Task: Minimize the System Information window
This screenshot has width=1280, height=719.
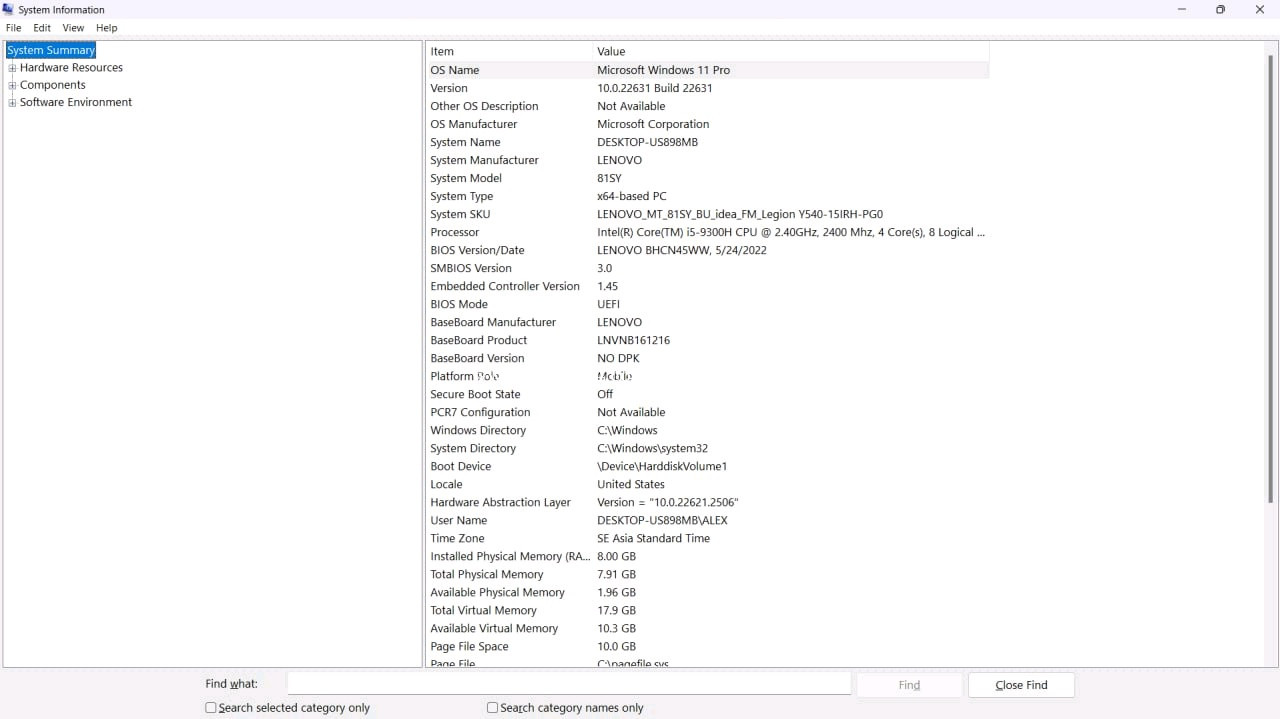Action: click(1182, 10)
